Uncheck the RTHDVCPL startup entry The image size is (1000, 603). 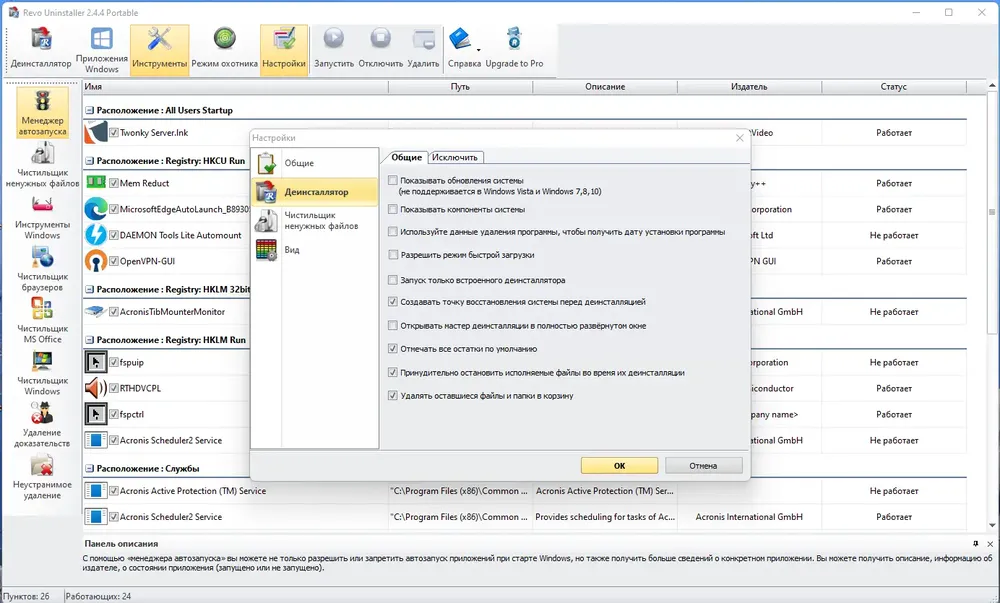(x=114, y=388)
